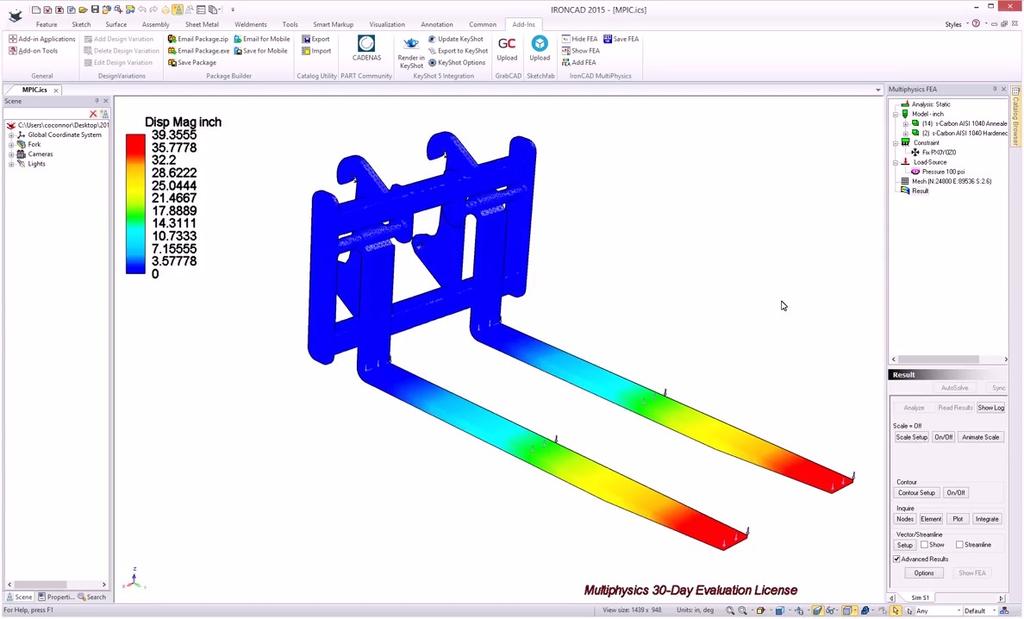This screenshot has width=1024, height=619.
Task: Toggle Scale On/Off button
Action: 943,437
